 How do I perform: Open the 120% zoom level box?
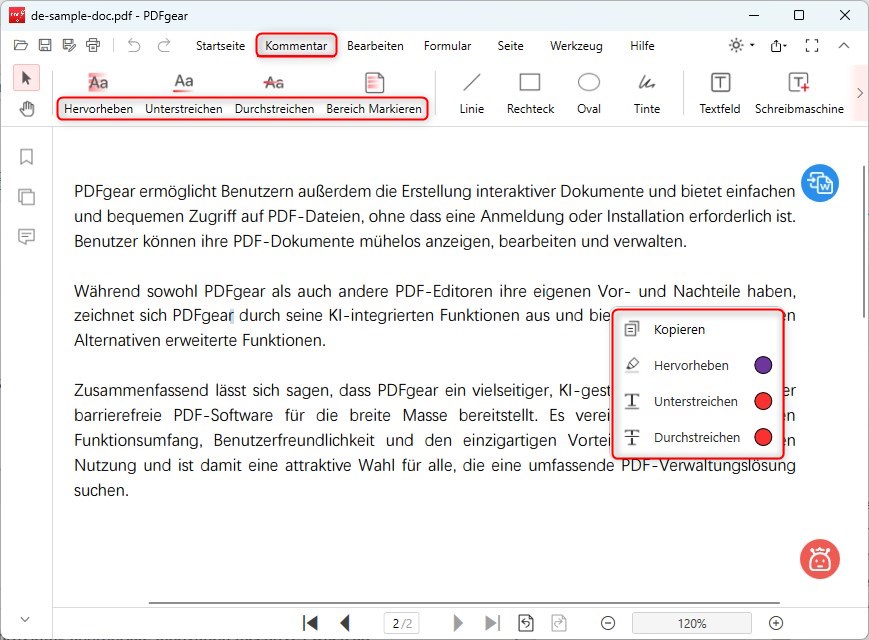pos(692,623)
